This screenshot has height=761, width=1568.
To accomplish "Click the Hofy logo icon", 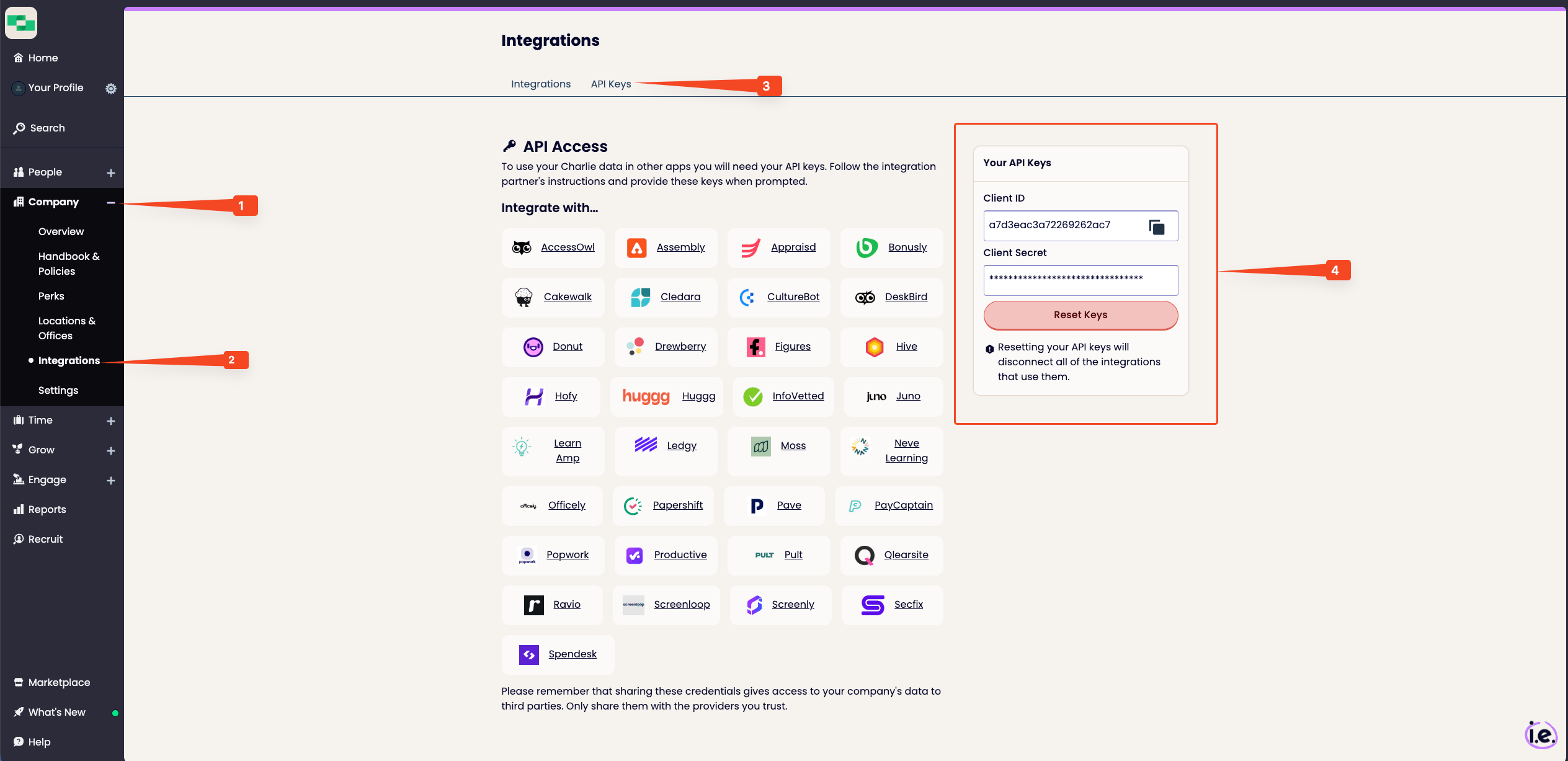I will (x=534, y=396).
